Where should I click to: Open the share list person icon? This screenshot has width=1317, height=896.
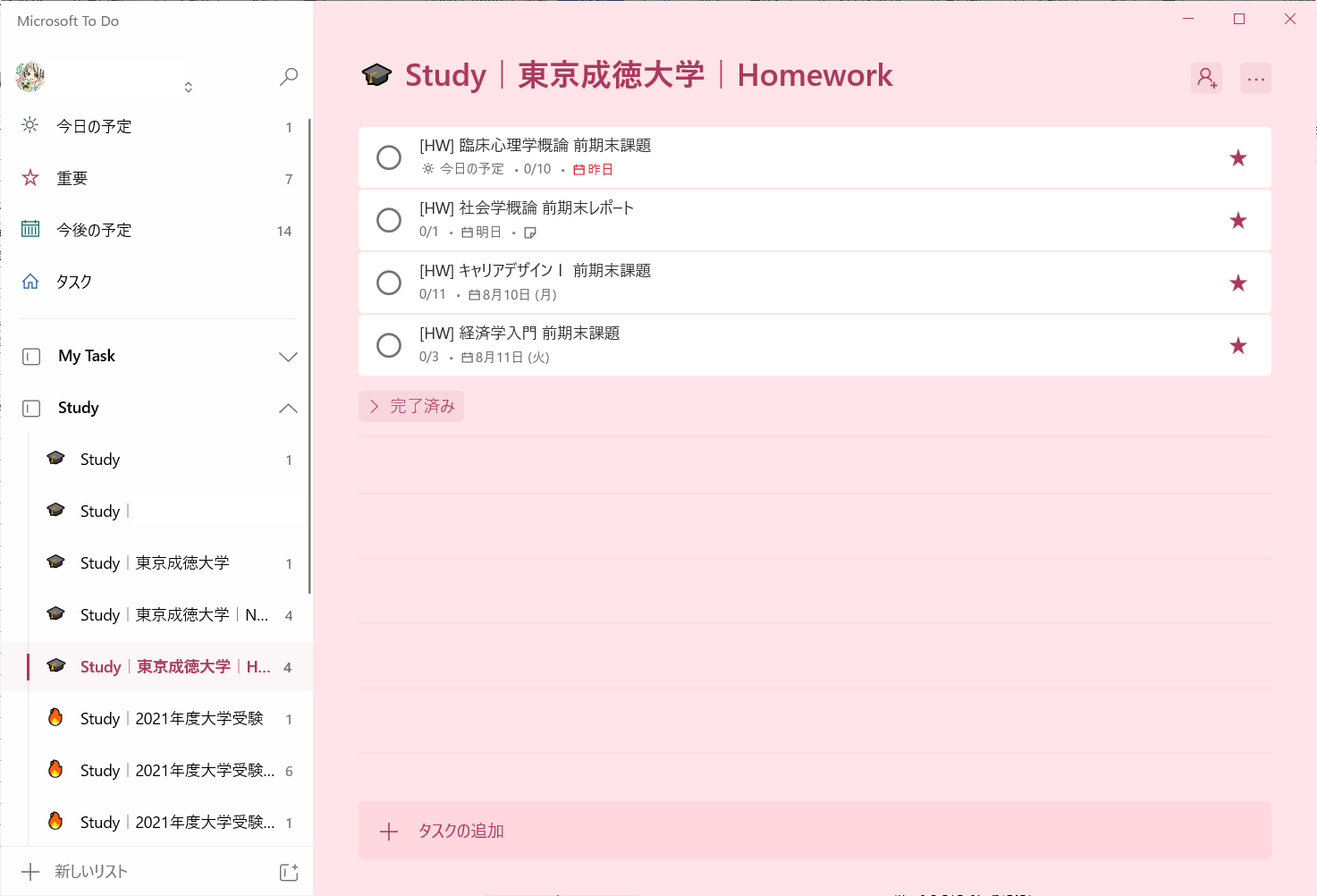click(x=1206, y=79)
